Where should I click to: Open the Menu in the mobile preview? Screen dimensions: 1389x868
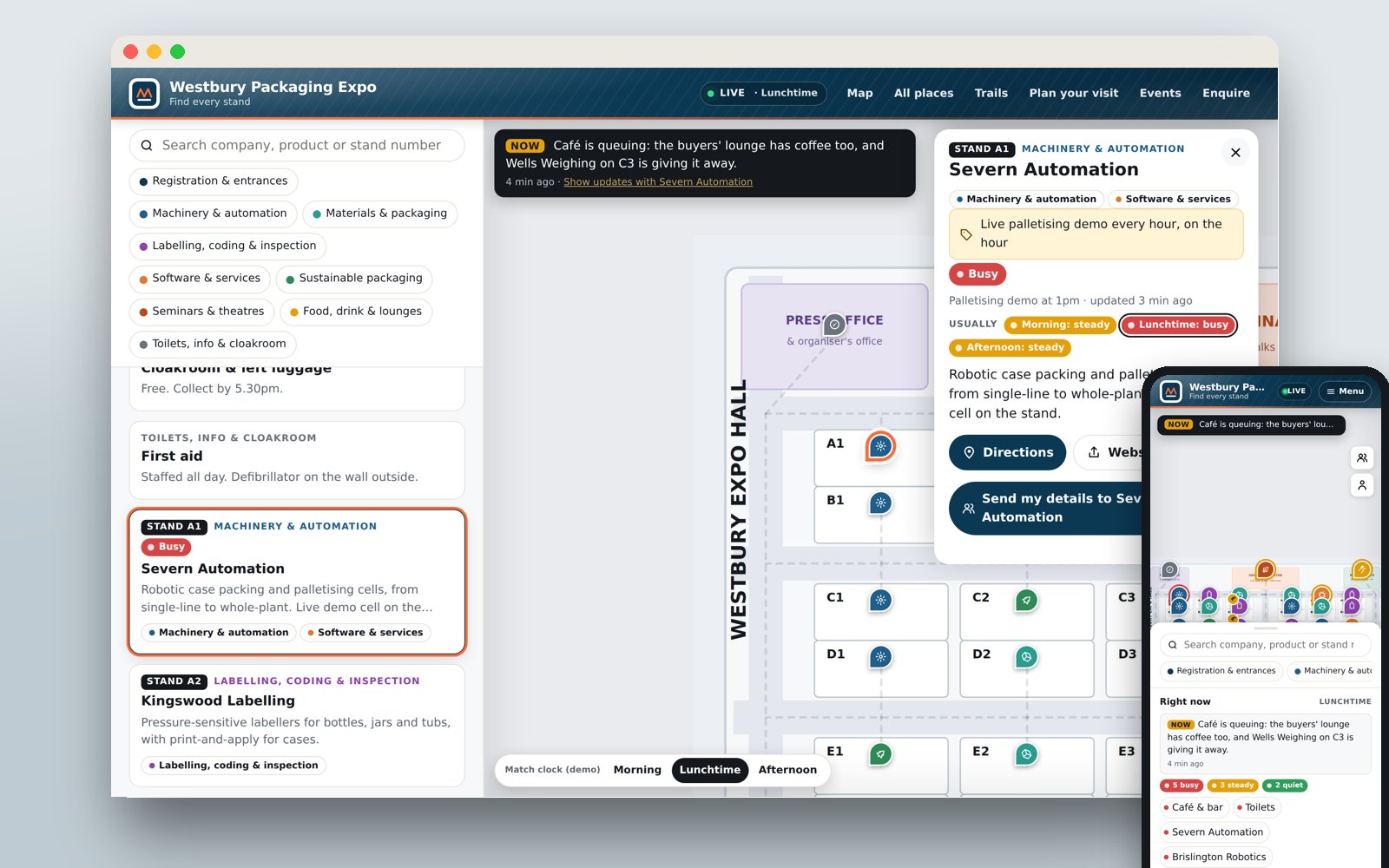coord(1345,391)
